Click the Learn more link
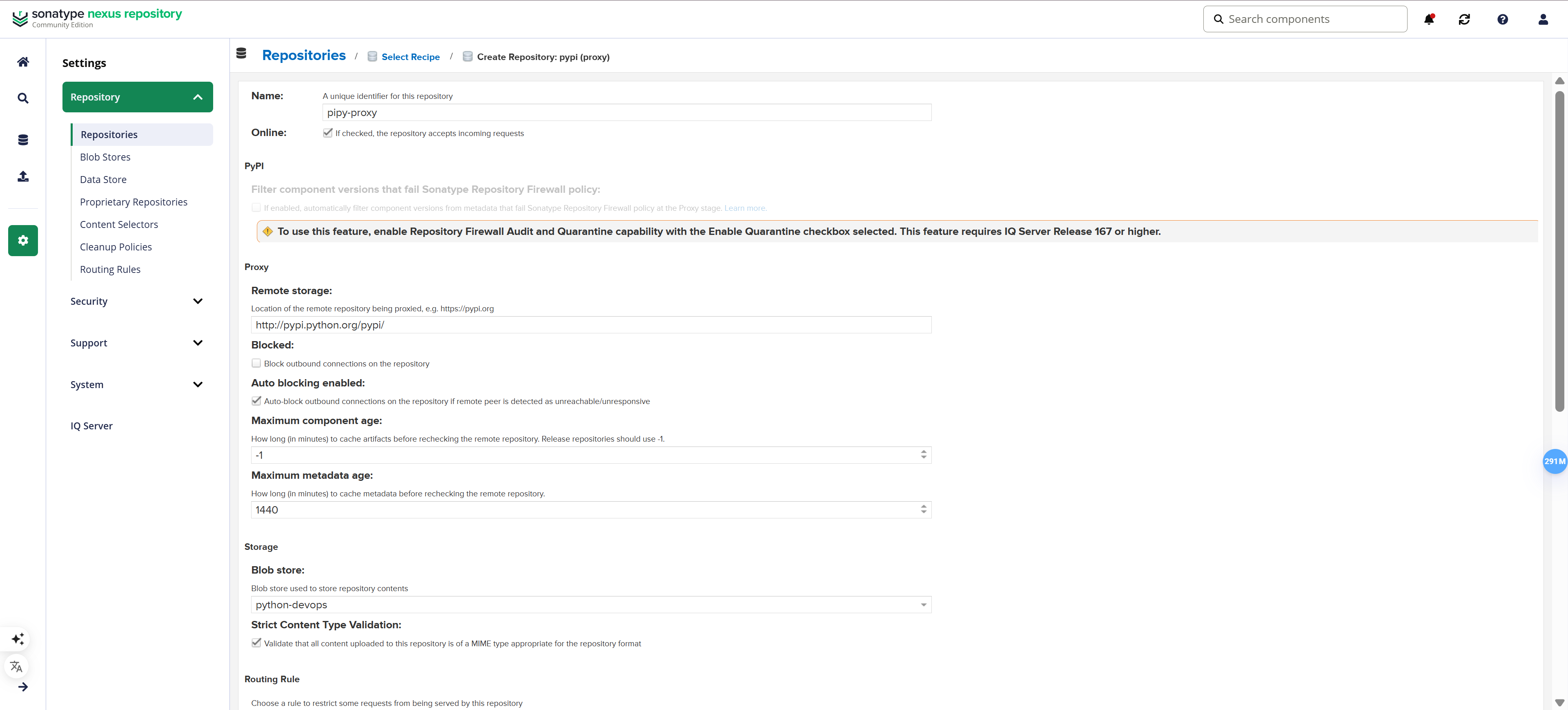This screenshot has width=1568, height=710. [745, 208]
